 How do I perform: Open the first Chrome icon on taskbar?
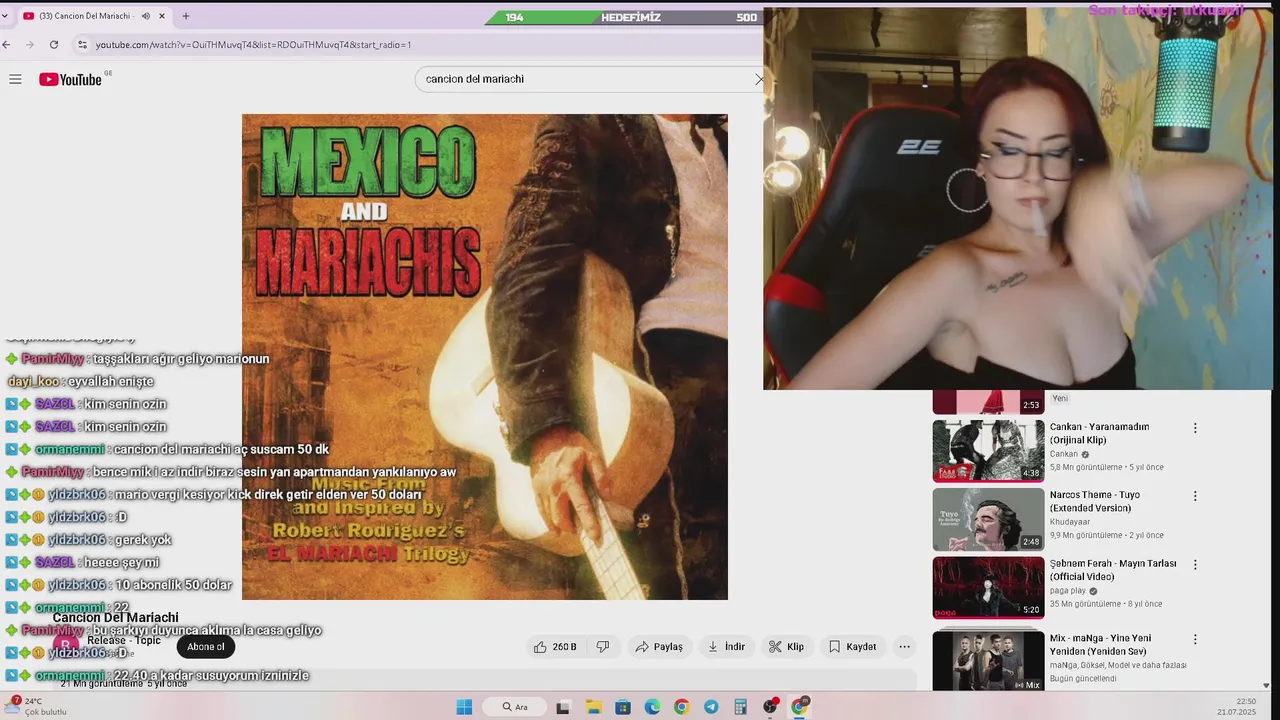click(x=681, y=707)
